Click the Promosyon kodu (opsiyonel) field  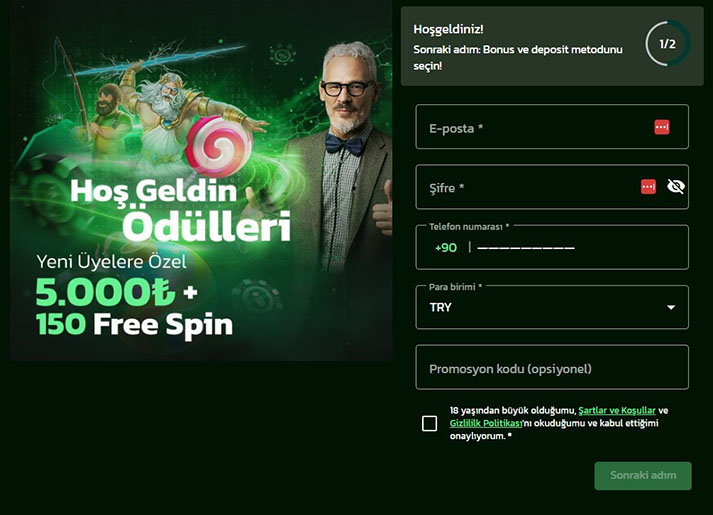point(552,367)
